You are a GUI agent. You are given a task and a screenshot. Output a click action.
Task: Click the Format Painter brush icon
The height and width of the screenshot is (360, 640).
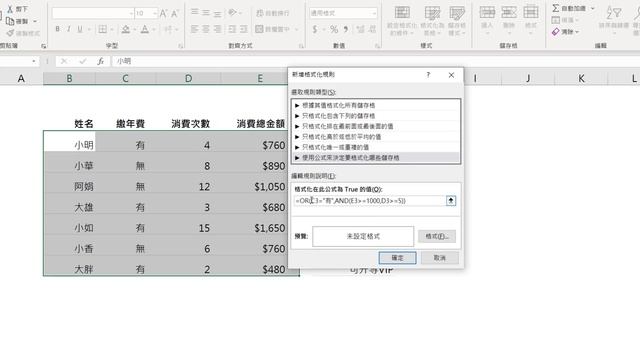tap(10, 33)
